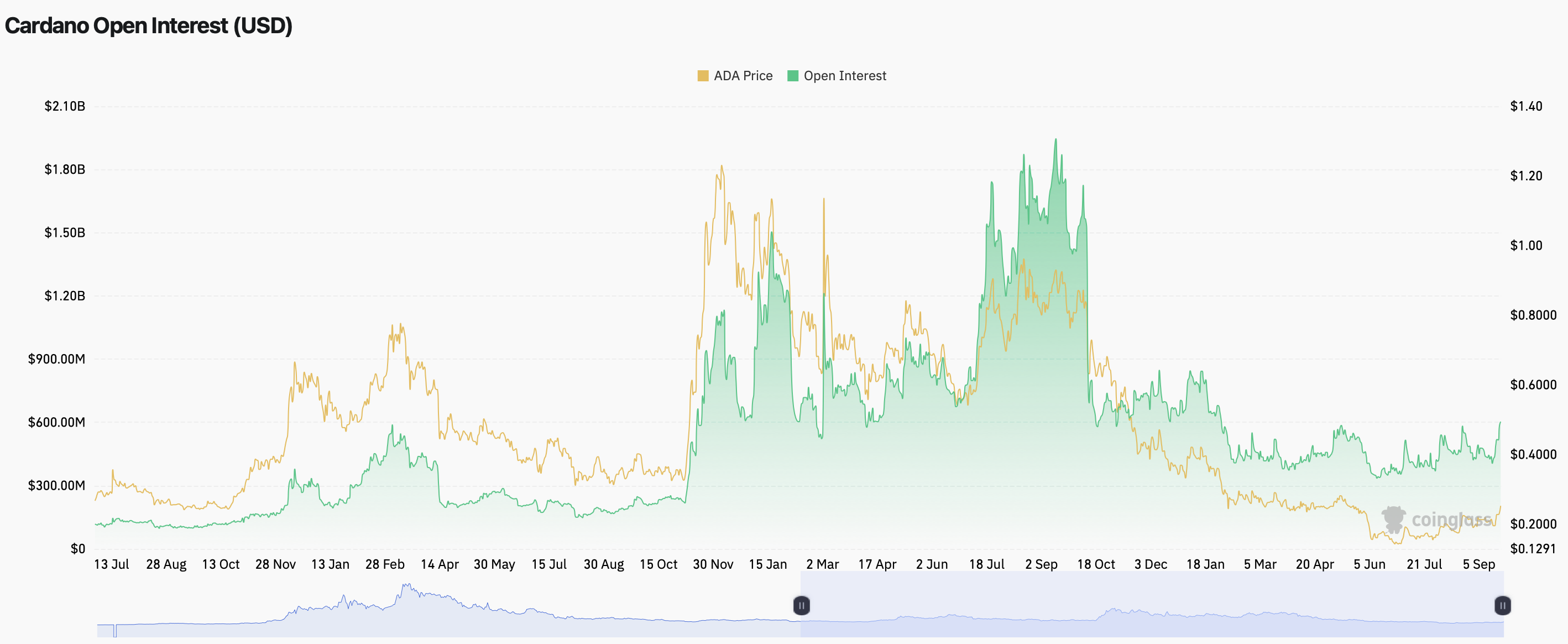Toggle the ADA Price legend series
This screenshot has width=1568, height=644.
tap(735, 76)
